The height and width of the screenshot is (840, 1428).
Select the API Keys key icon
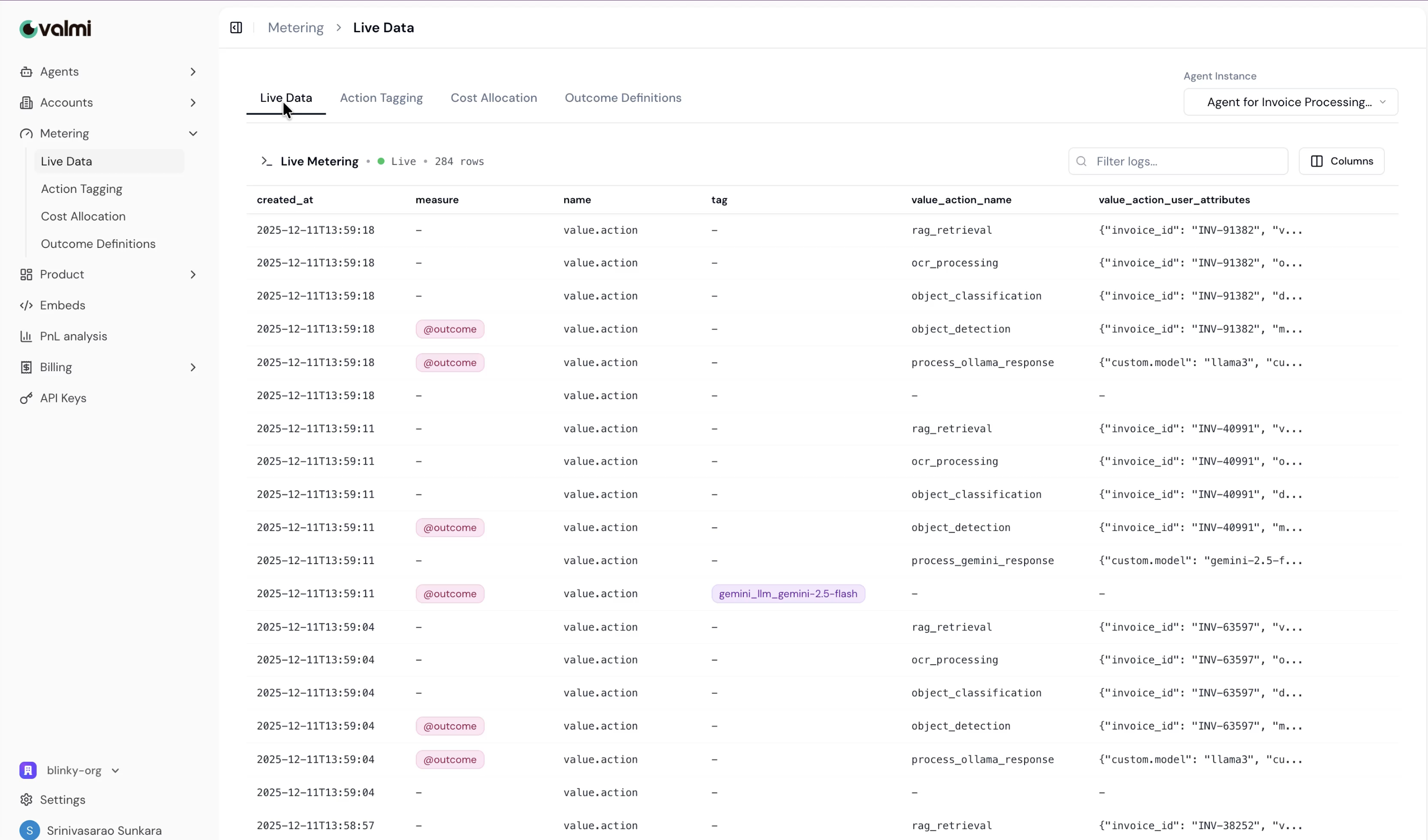(26, 398)
